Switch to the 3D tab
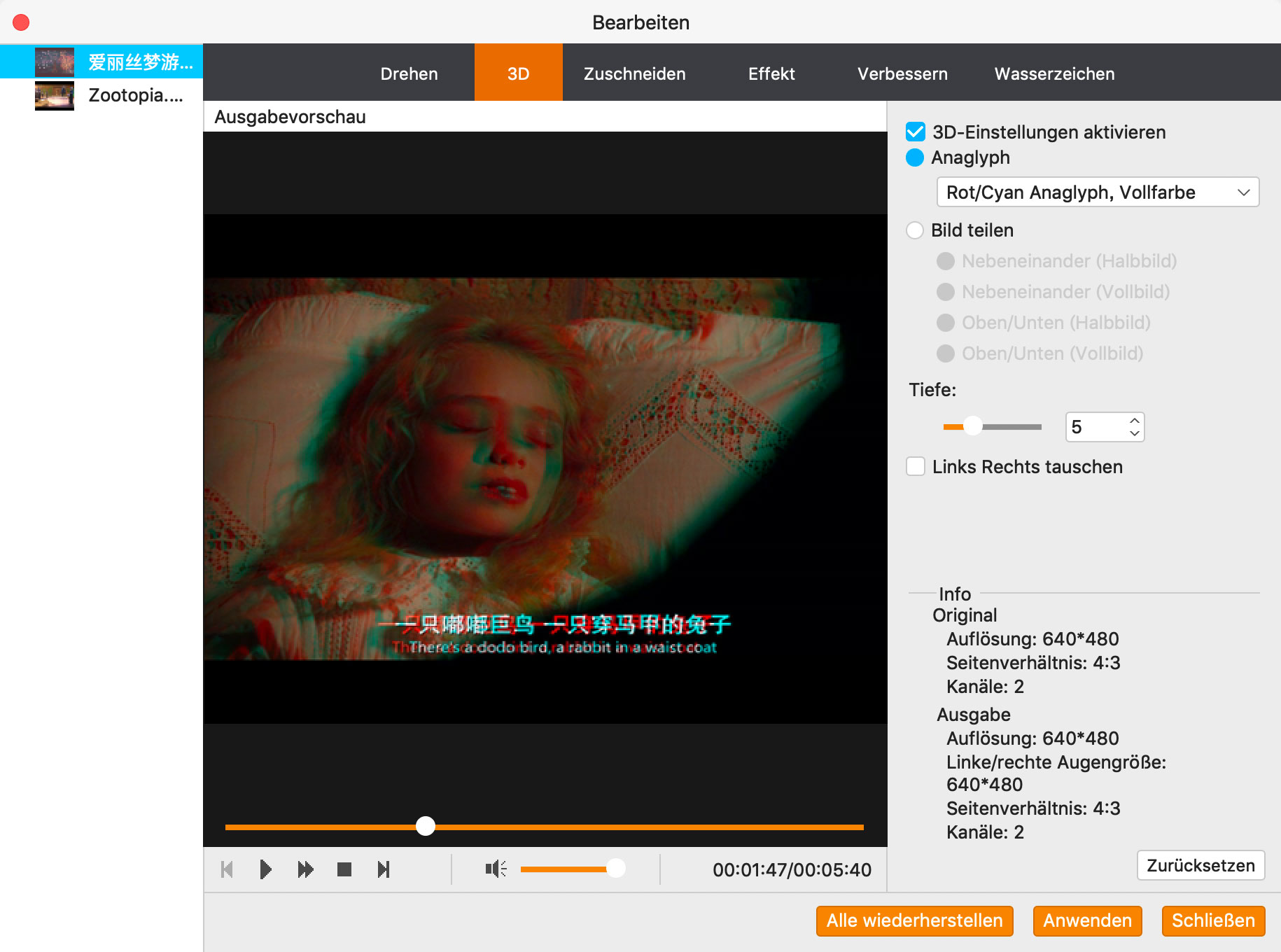1281x952 pixels. point(518,73)
